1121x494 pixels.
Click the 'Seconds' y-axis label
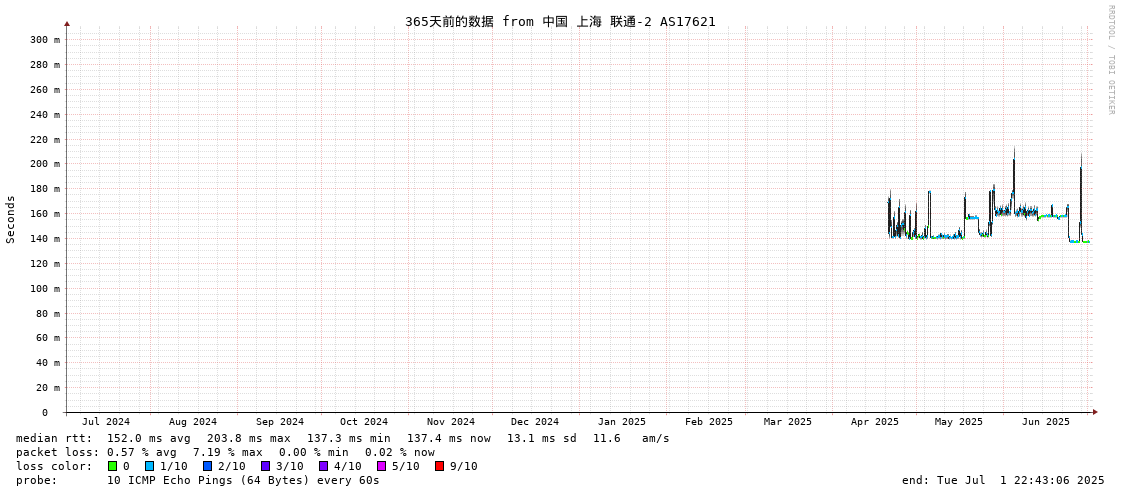coord(11,219)
